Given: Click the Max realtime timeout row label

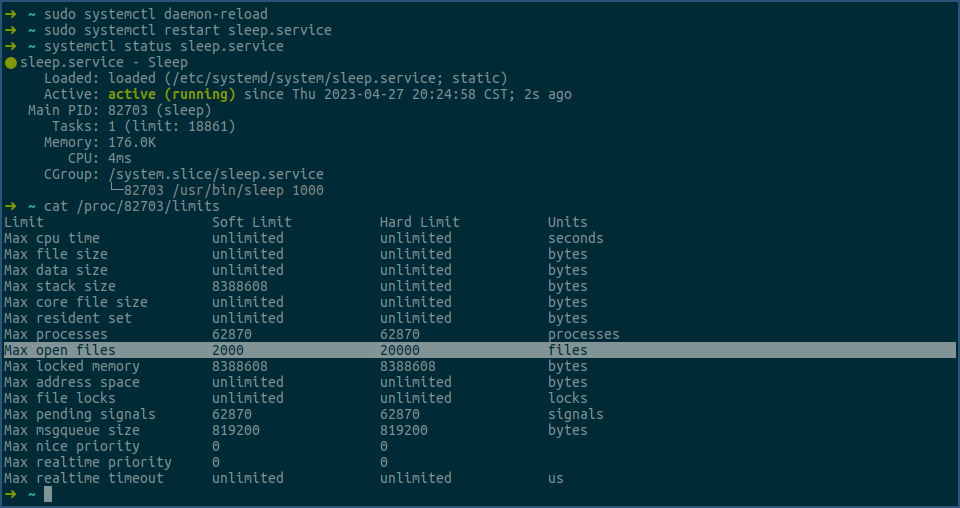Looking at the screenshot, I should tap(84, 478).
